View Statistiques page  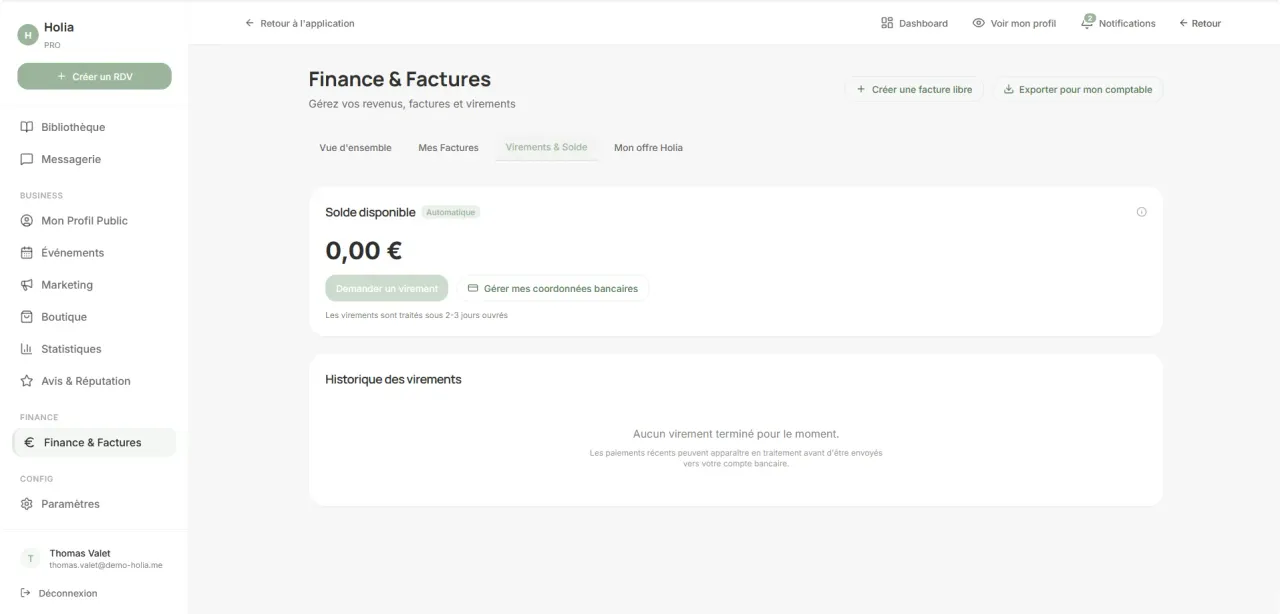coord(94,349)
